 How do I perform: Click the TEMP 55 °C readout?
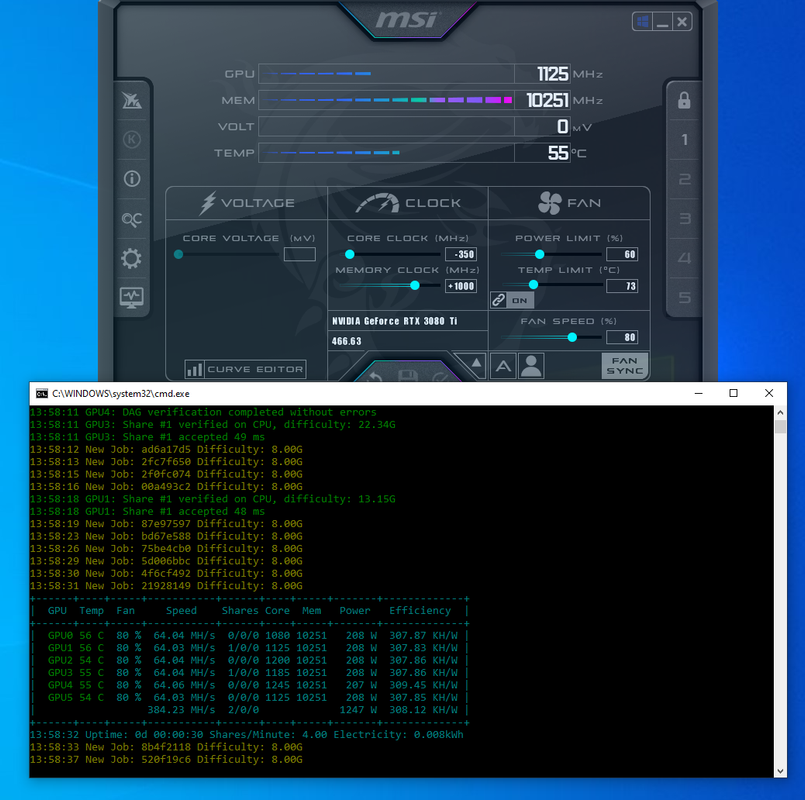(x=558, y=153)
